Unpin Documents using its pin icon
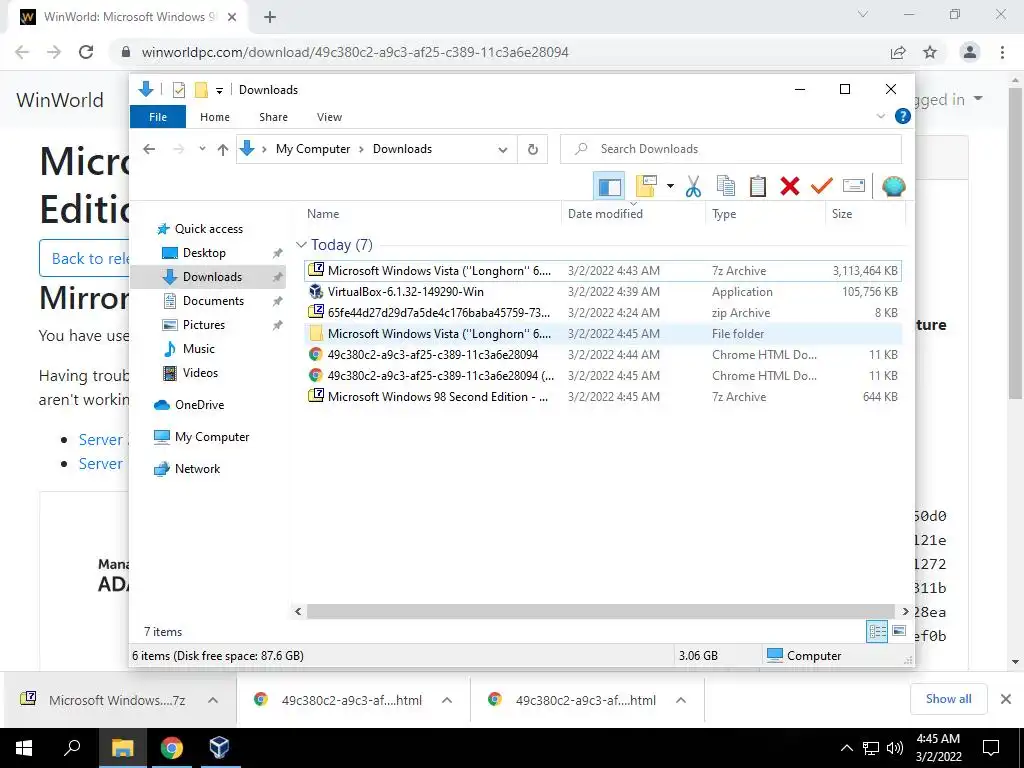 [x=278, y=300]
